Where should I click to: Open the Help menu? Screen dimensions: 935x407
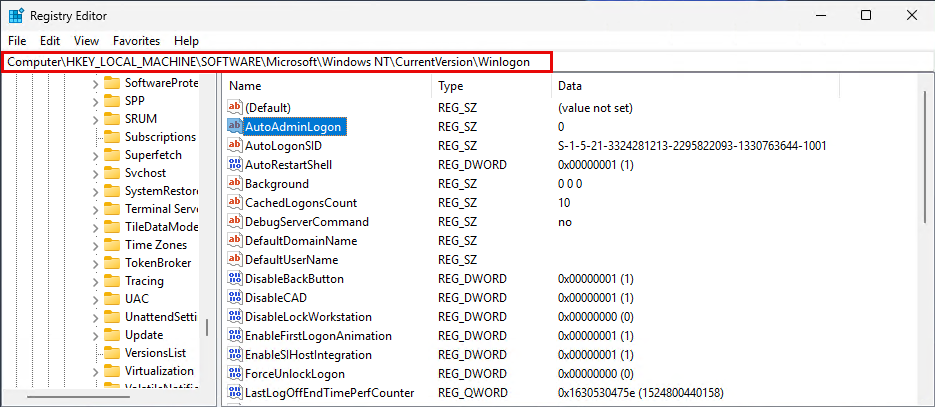[186, 41]
